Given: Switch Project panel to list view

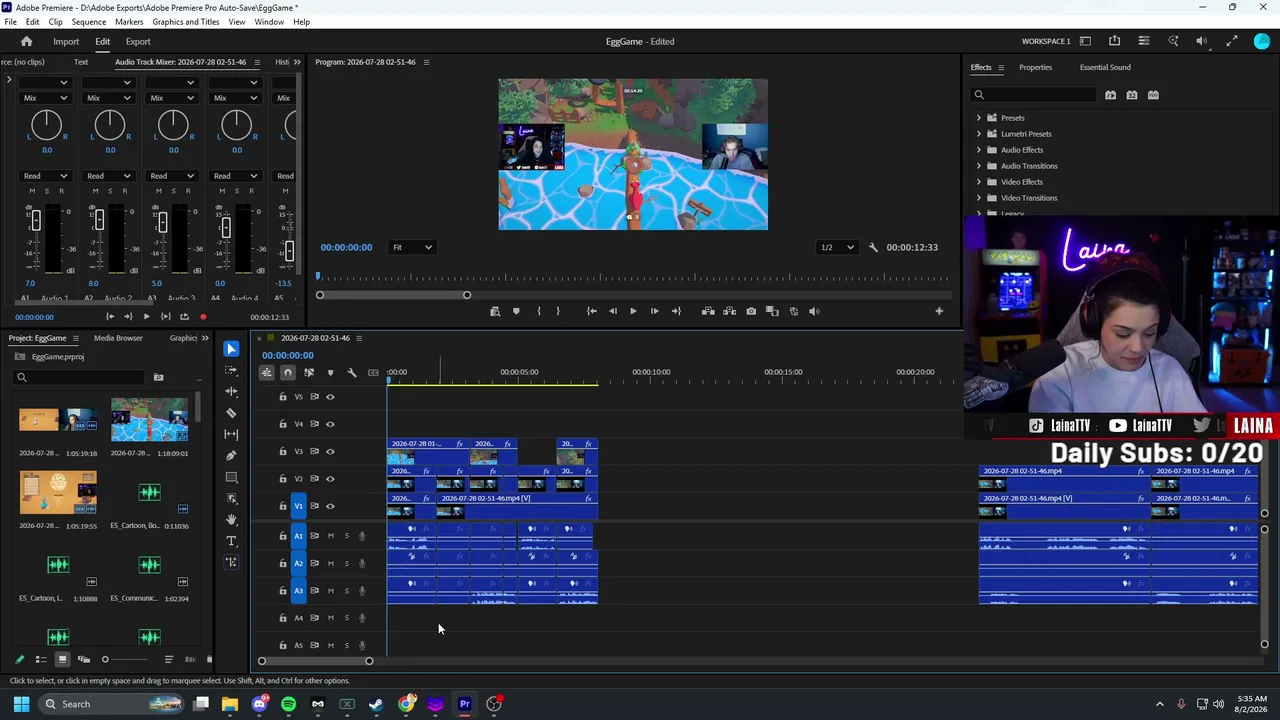Looking at the screenshot, I should pyautogui.click(x=41, y=660).
